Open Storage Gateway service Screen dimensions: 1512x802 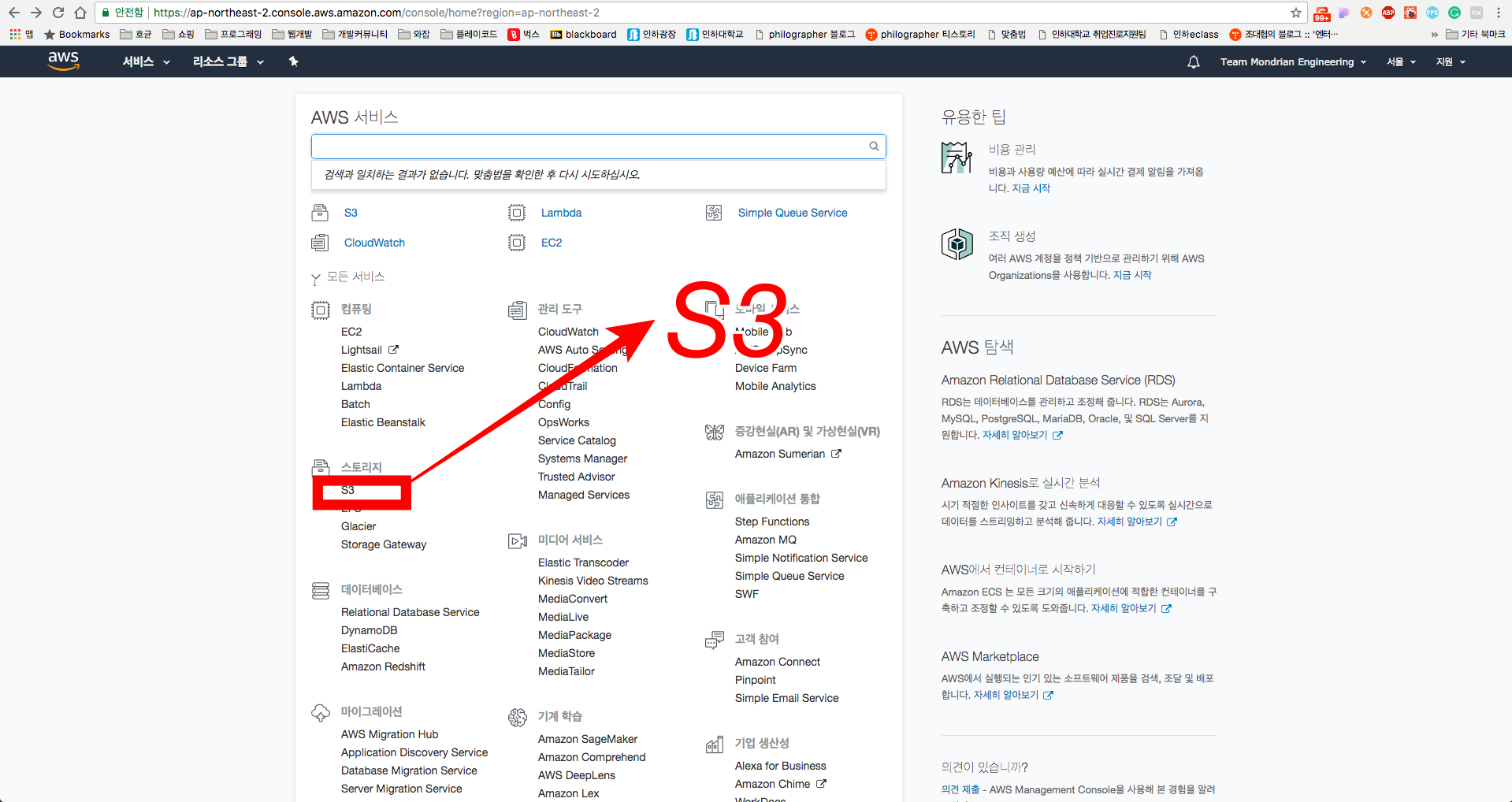click(x=384, y=544)
